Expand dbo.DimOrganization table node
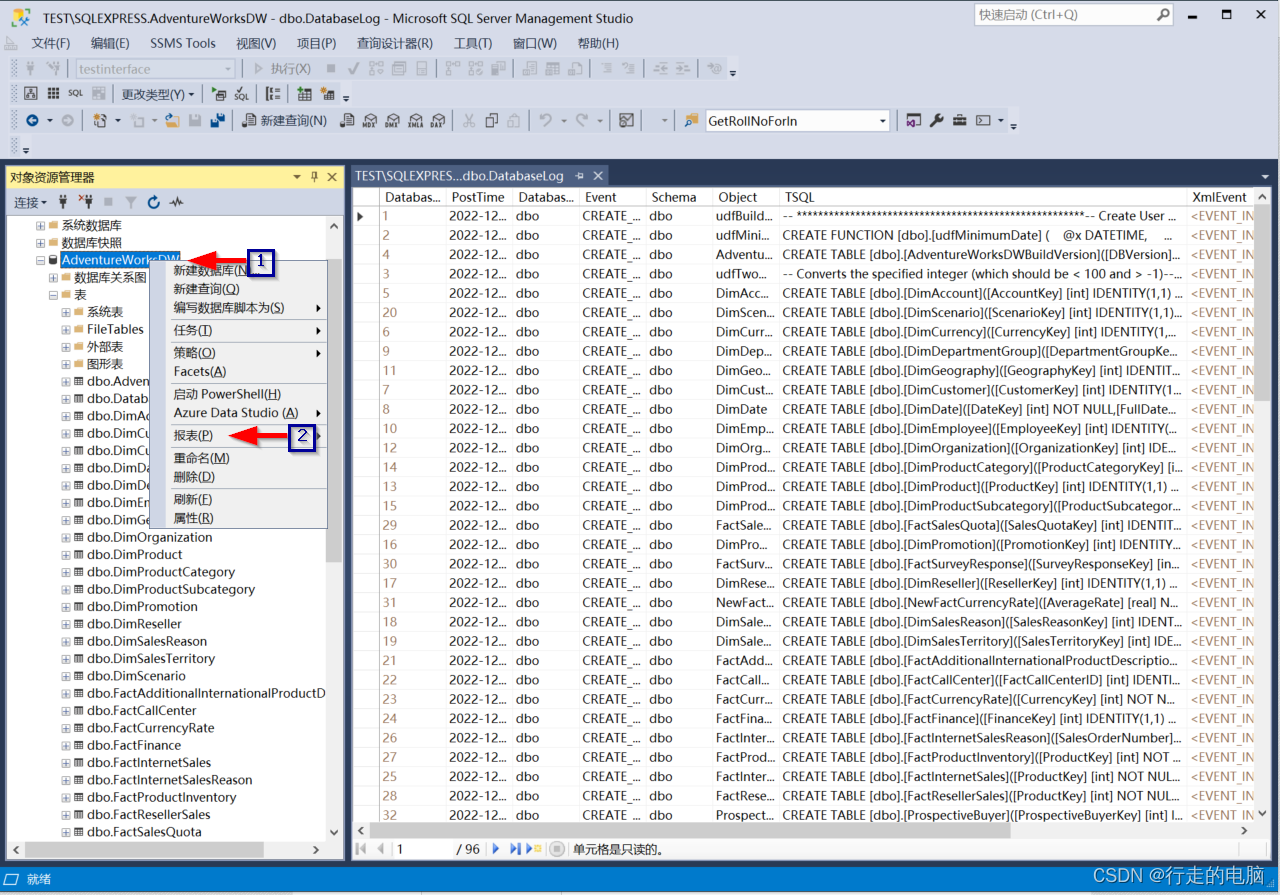 click(x=66, y=537)
